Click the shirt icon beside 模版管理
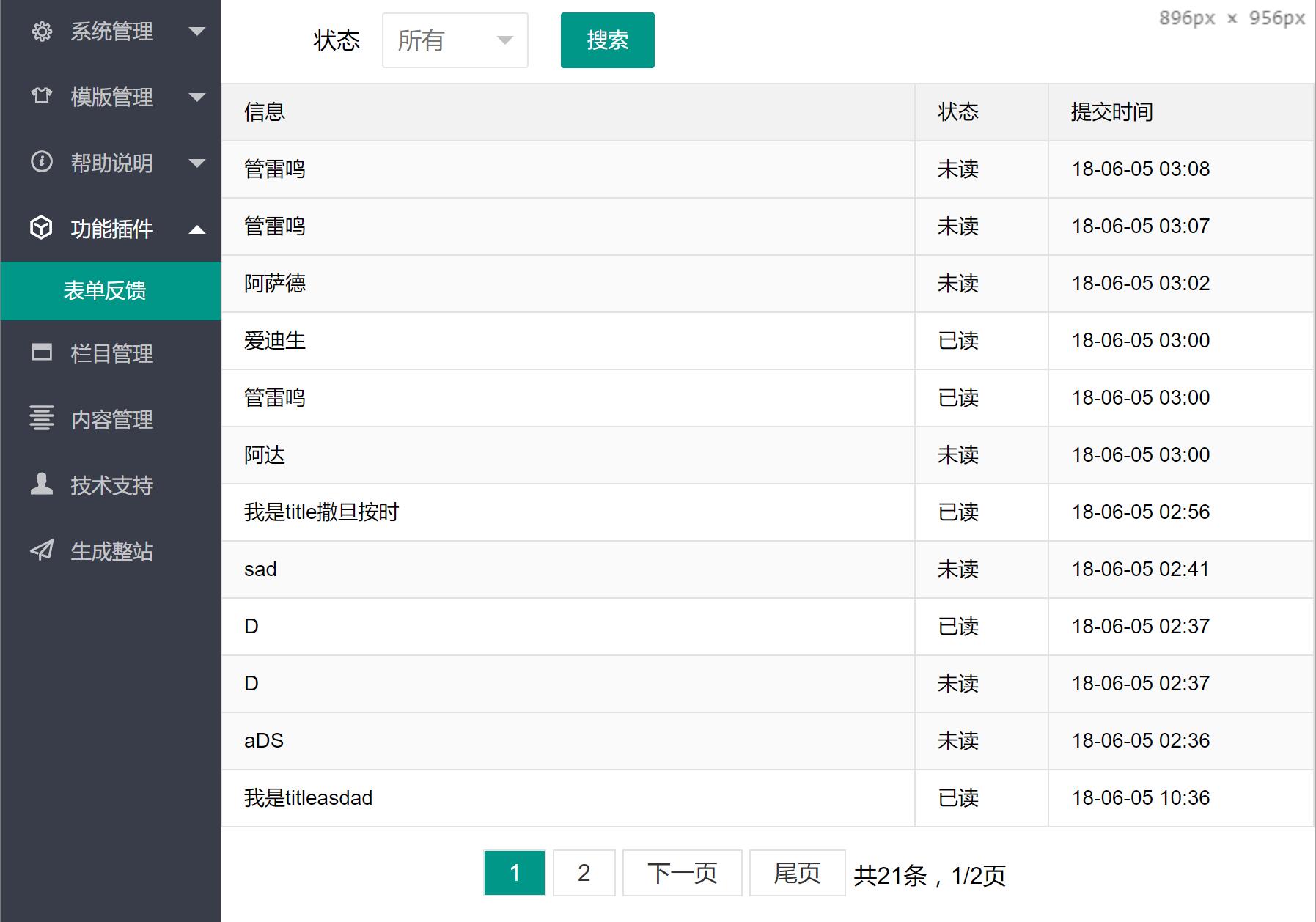Viewport: 1316px width, 922px height. (42, 96)
